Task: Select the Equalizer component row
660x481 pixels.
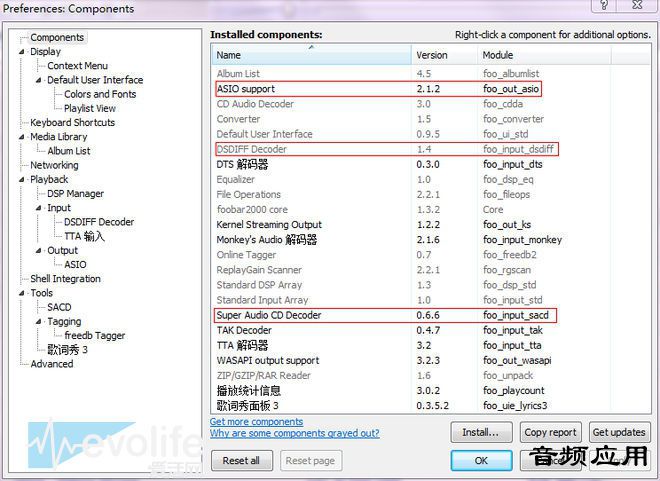Action: click(431, 179)
